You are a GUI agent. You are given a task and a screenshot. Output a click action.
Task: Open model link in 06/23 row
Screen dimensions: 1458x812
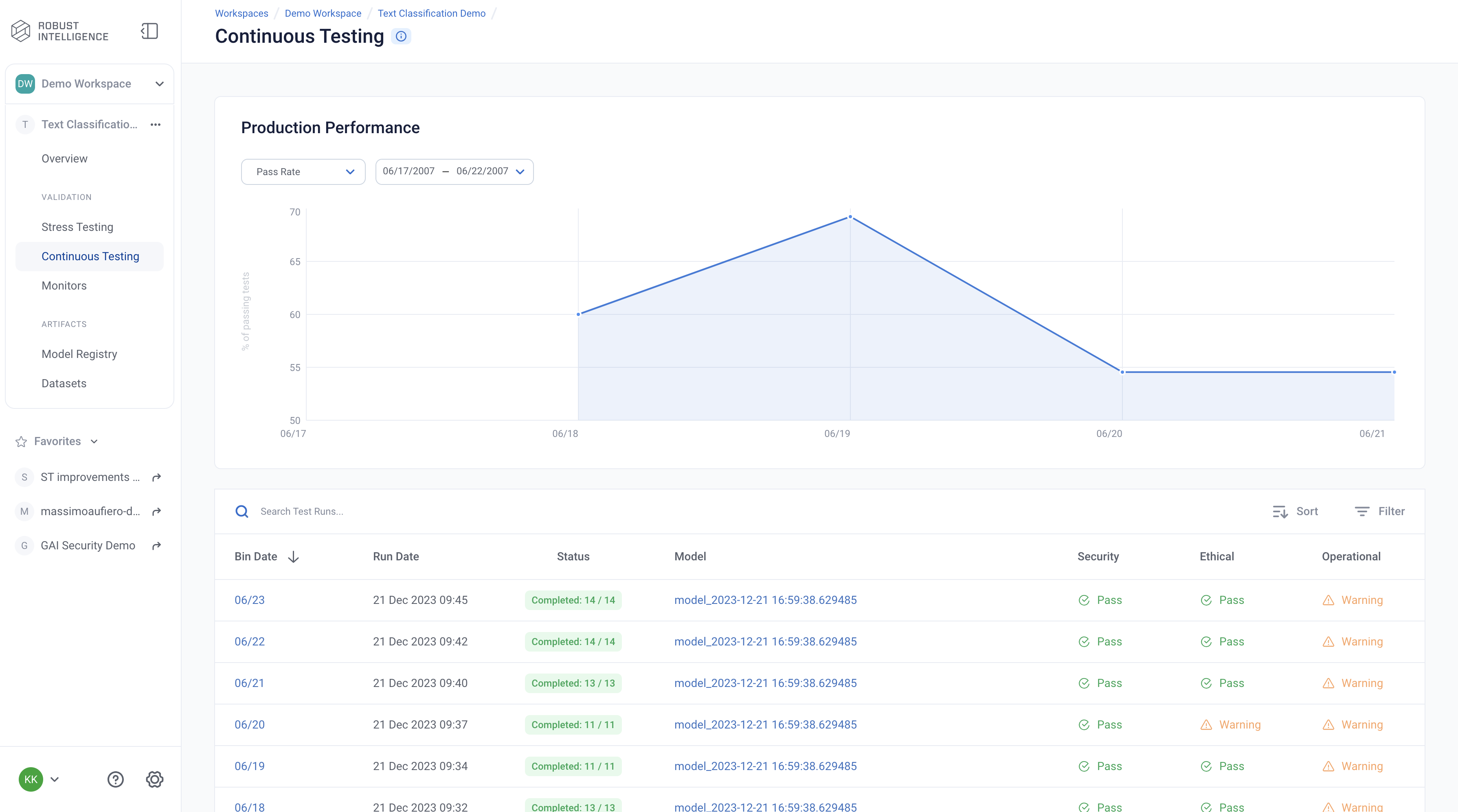765,600
